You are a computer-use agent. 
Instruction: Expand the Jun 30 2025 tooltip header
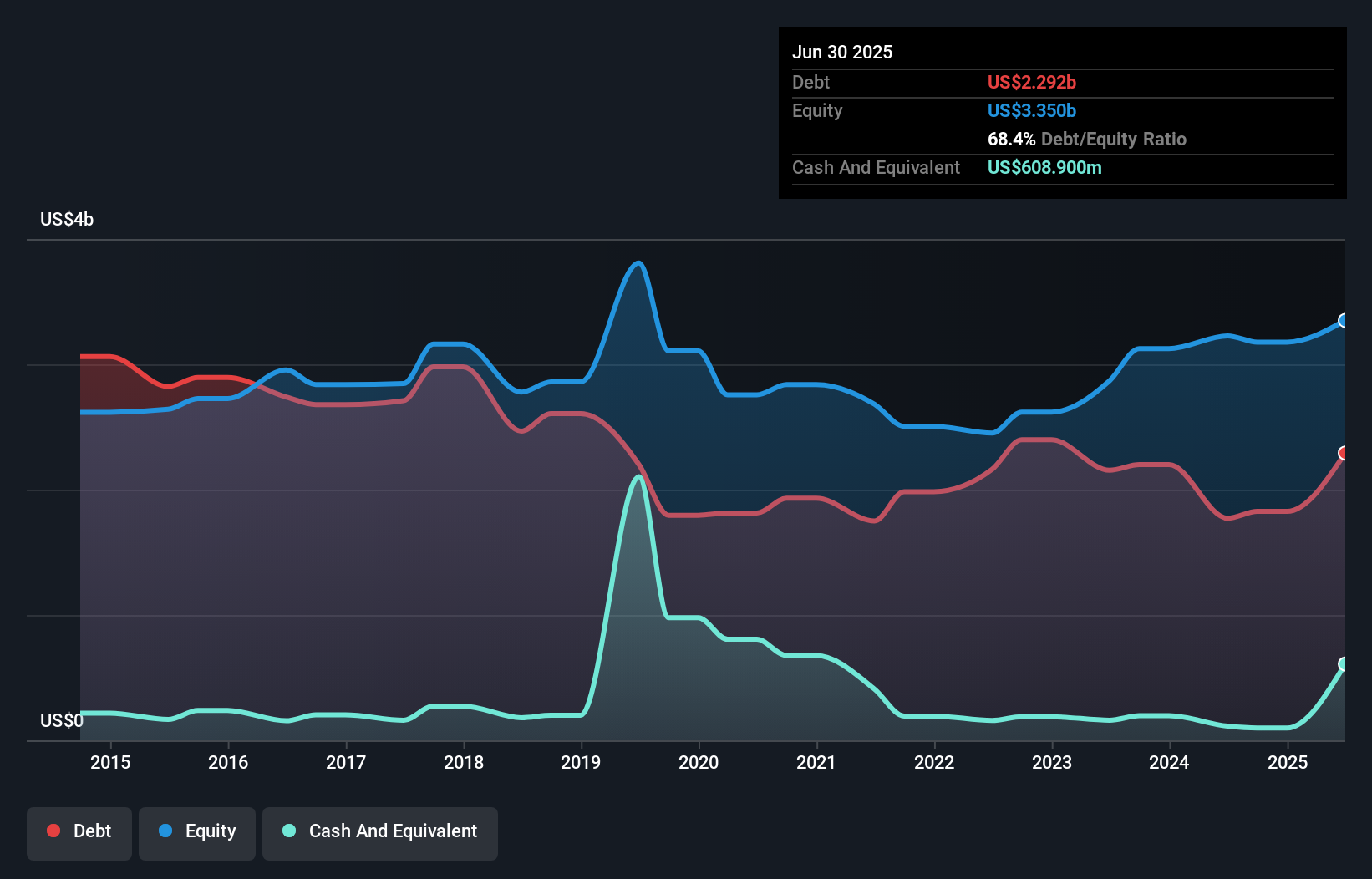843,52
